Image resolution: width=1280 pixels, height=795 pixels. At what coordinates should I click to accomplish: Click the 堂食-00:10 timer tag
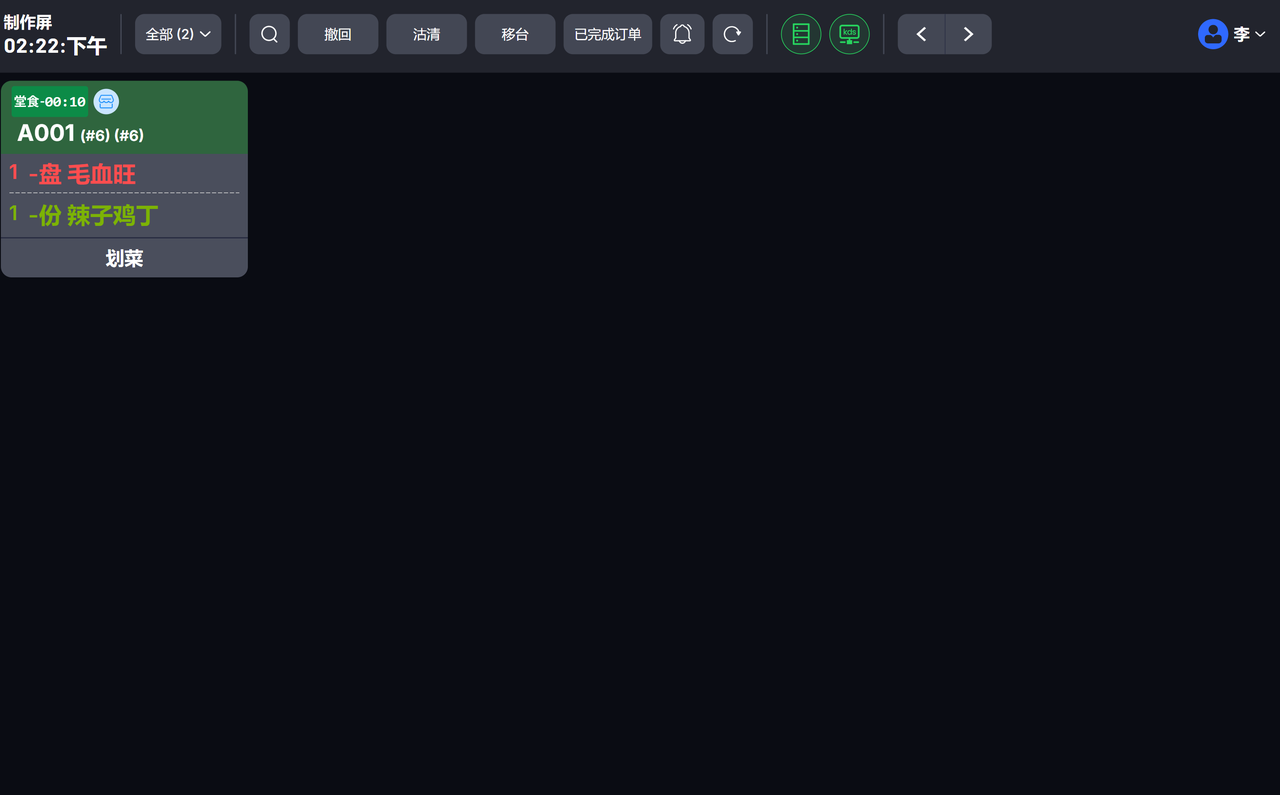tap(49, 102)
